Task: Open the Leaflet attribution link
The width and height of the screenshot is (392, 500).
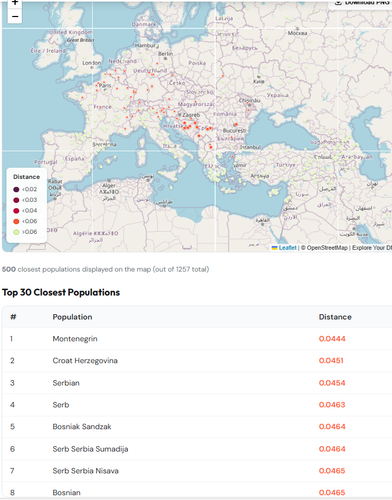Action: tap(287, 248)
